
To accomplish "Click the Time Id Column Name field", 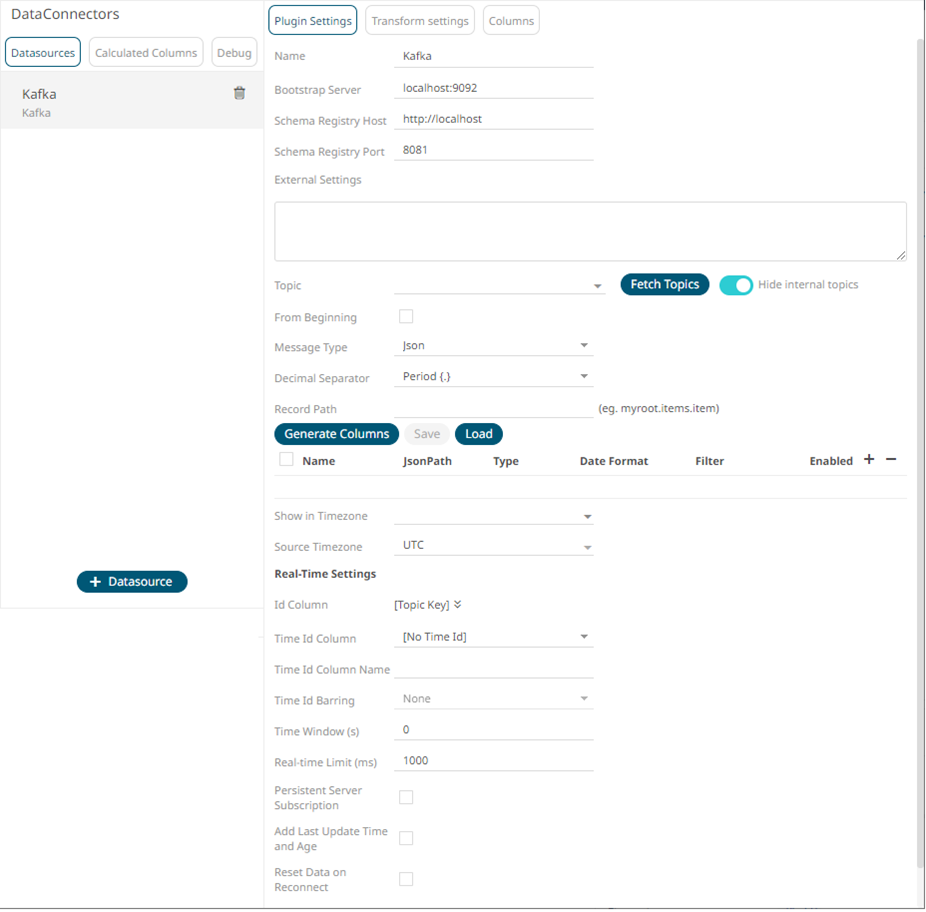I will 494,669.
